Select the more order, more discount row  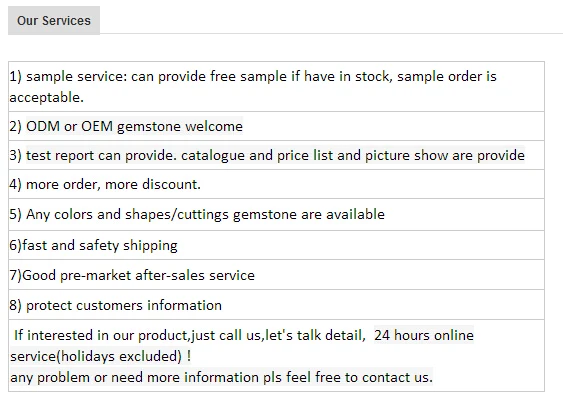tap(276, 184)
